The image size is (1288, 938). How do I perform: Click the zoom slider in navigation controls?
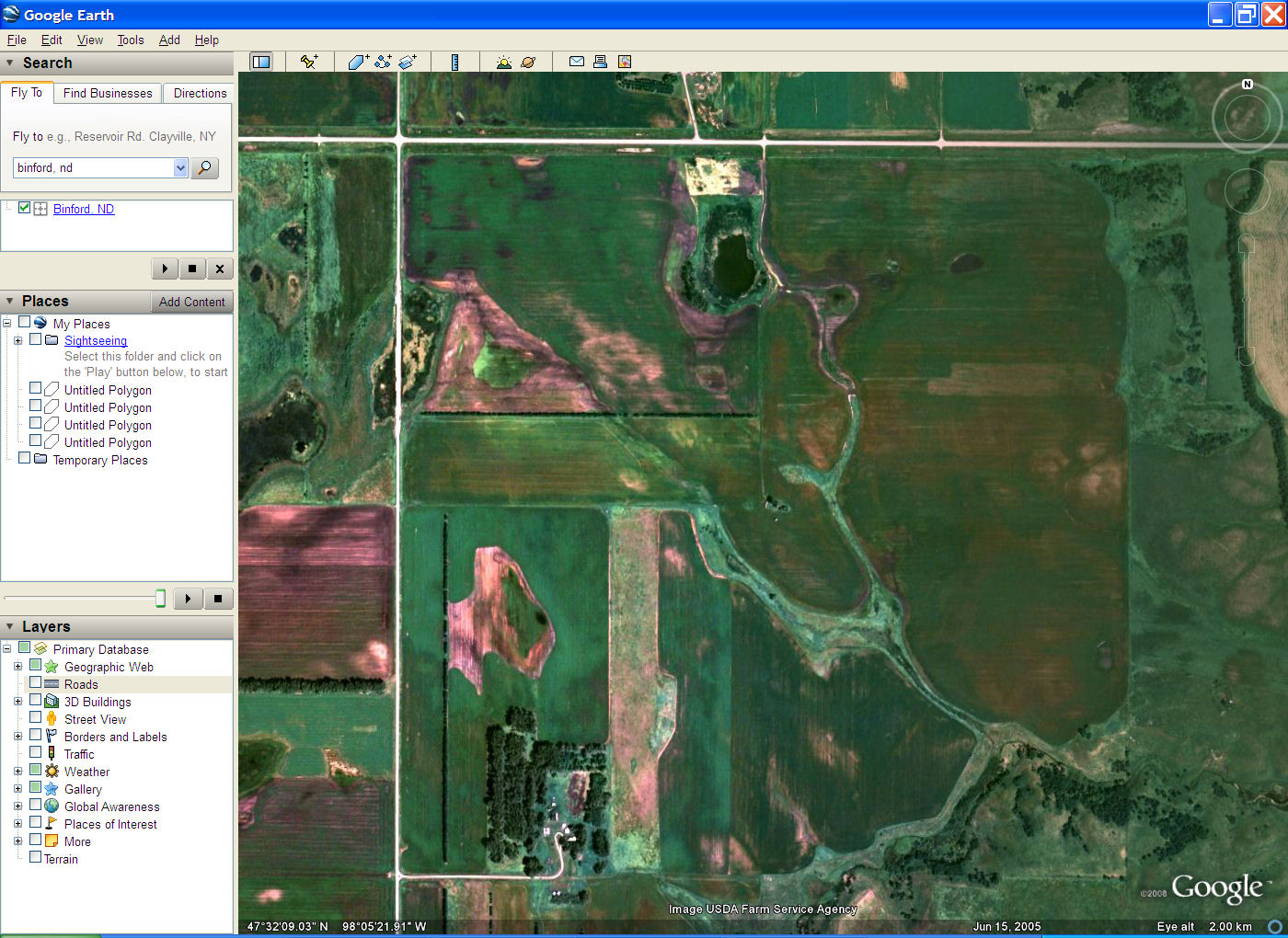click(x=1247, y=300)
